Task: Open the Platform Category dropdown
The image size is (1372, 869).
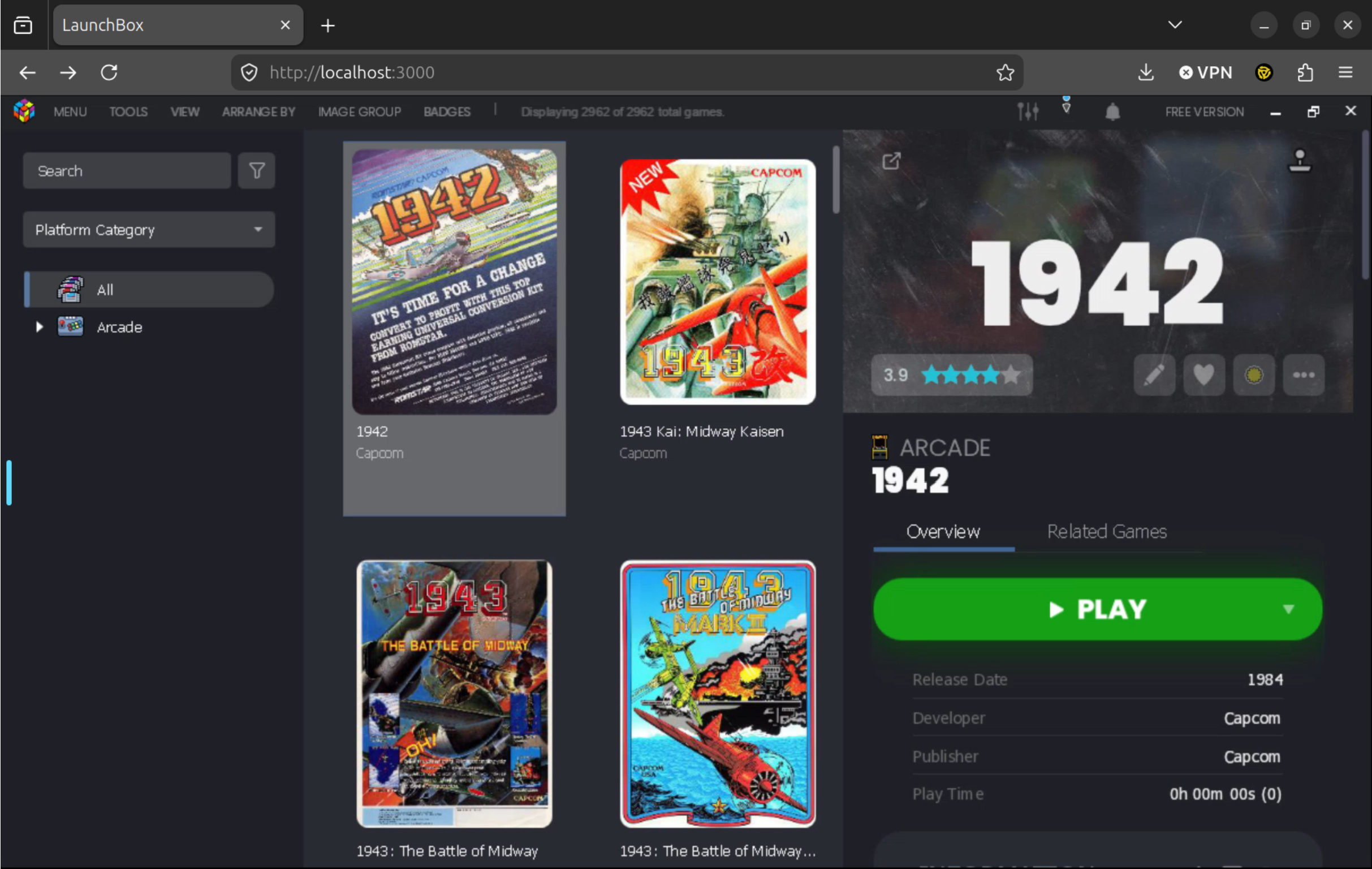Action: 149,230
